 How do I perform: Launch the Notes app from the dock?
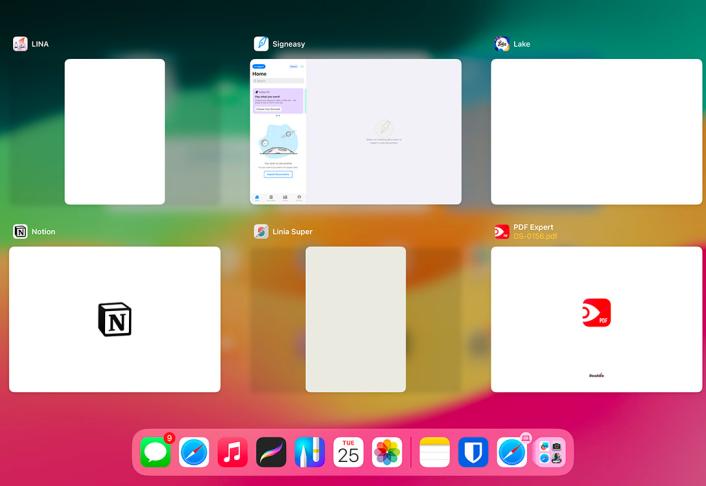[x=435, y=453]
